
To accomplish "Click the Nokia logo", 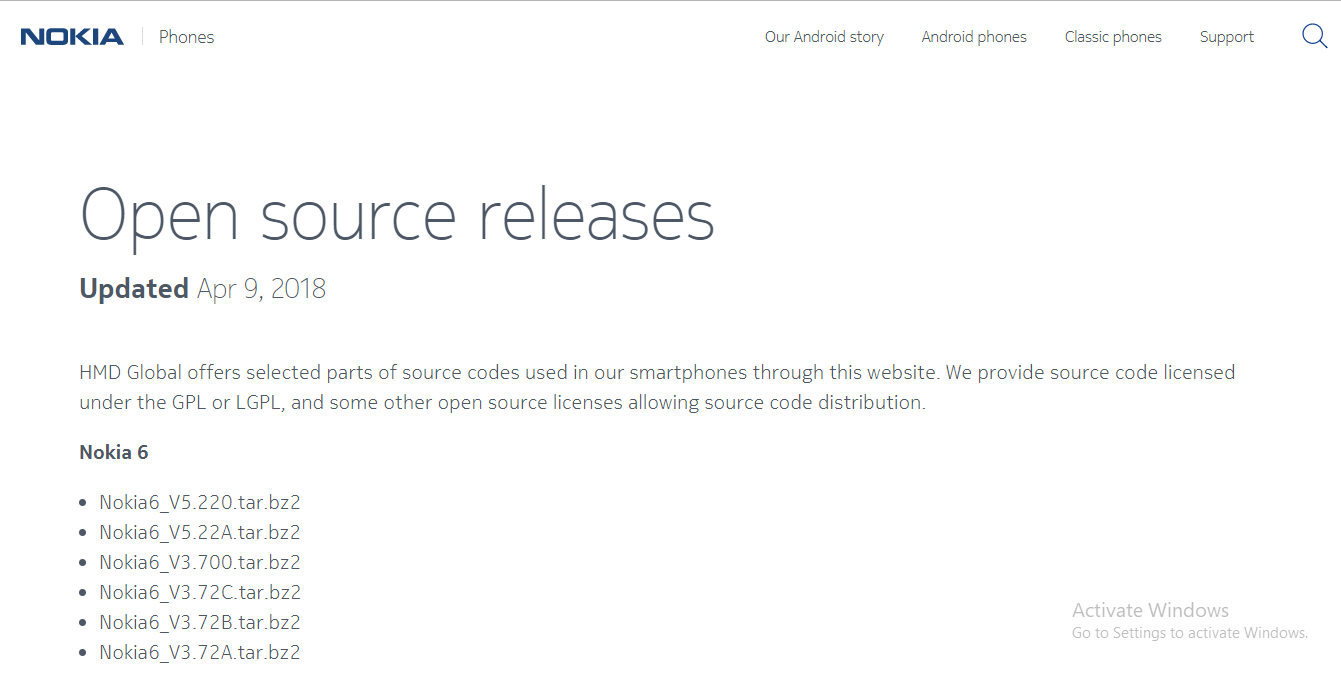I will coord(72,37).
